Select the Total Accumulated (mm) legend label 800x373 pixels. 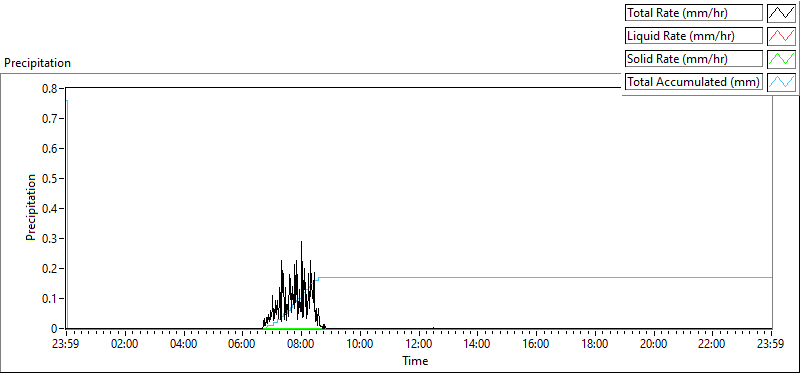coord(694,82)
